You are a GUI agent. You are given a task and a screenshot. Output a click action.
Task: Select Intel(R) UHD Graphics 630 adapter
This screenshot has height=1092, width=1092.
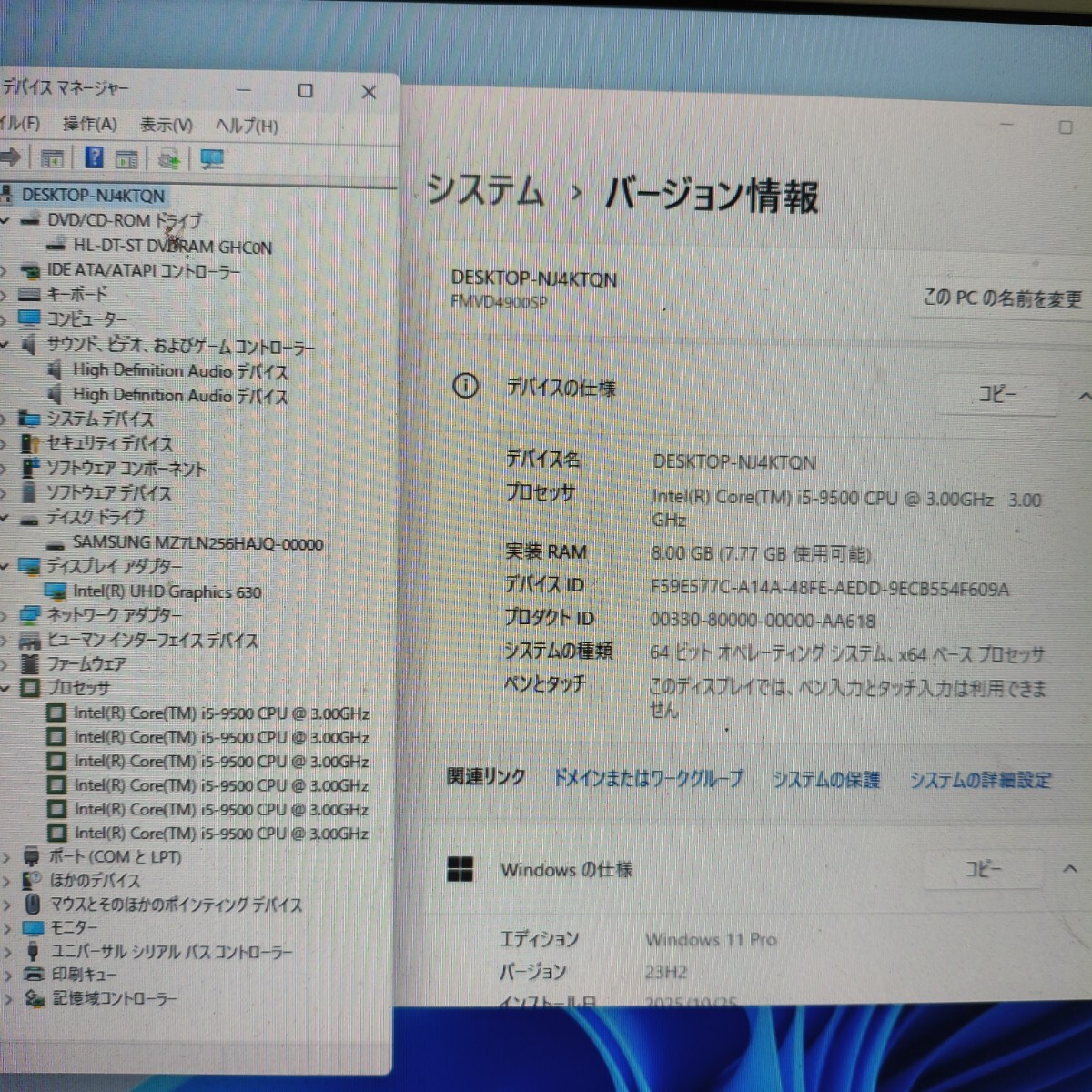[x=167, y=591]
